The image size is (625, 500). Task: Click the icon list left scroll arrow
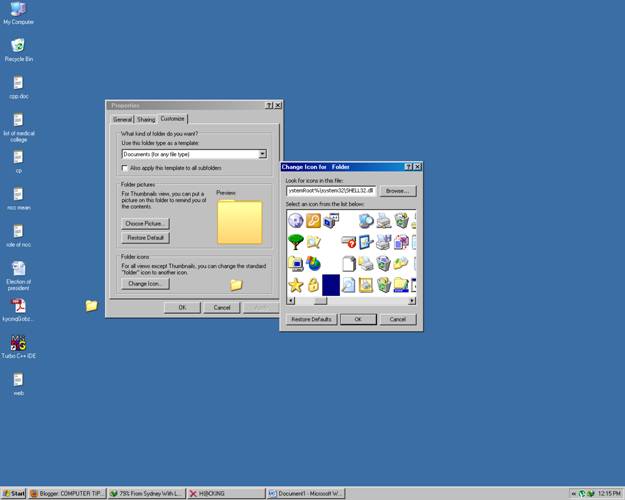click(x=291, y=301)
